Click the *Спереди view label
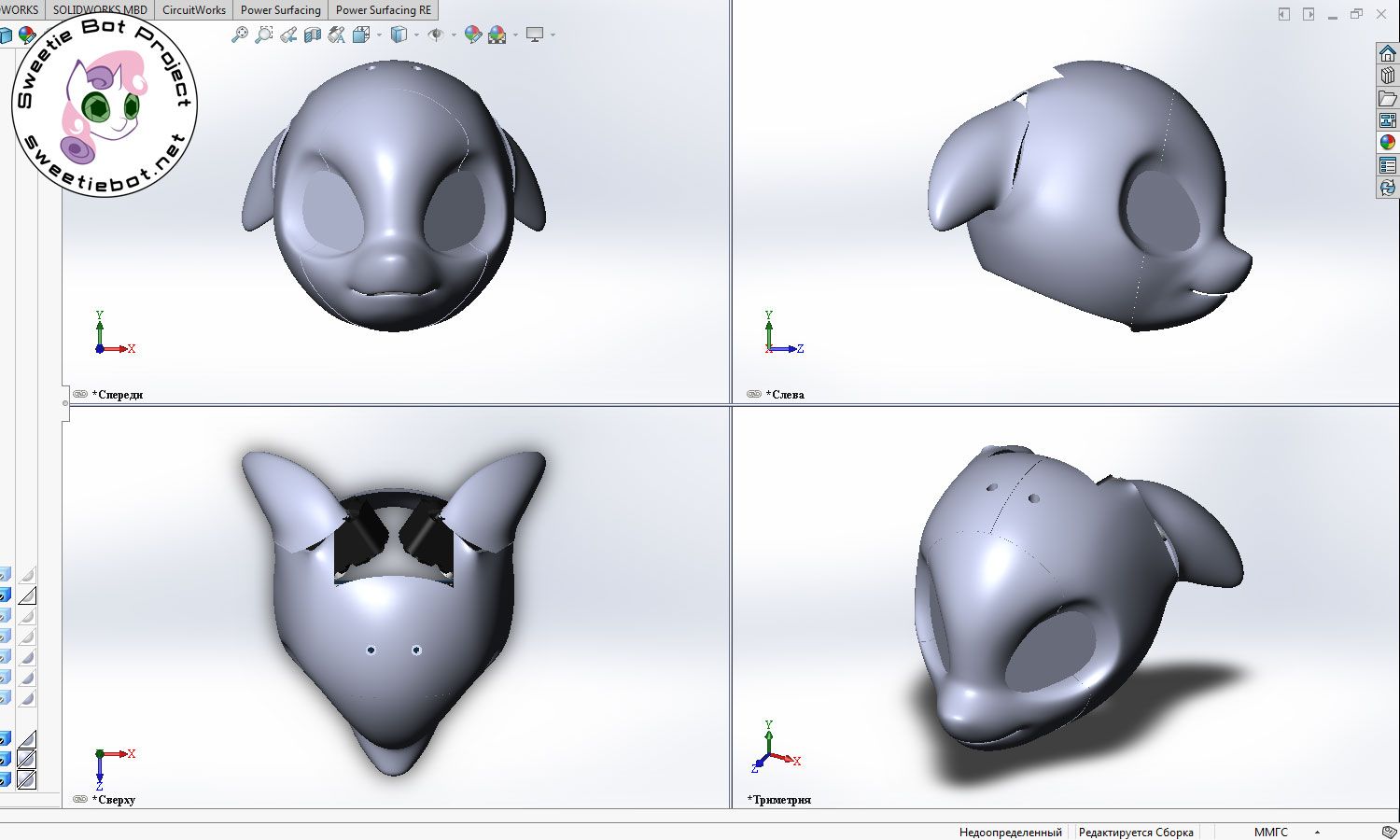Viewport: 1400px width, 840px height. click(x=118, y=395)
